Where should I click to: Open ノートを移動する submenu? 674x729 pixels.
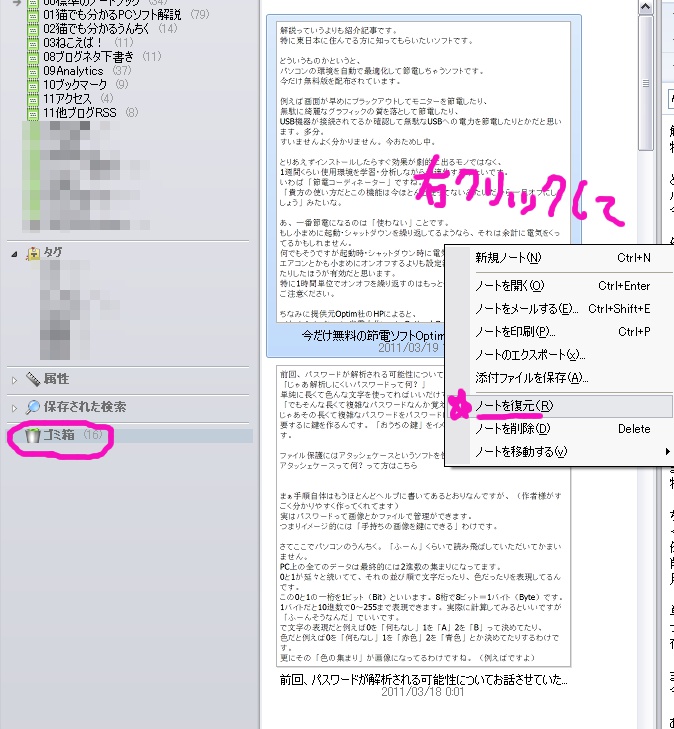(520, 452)
